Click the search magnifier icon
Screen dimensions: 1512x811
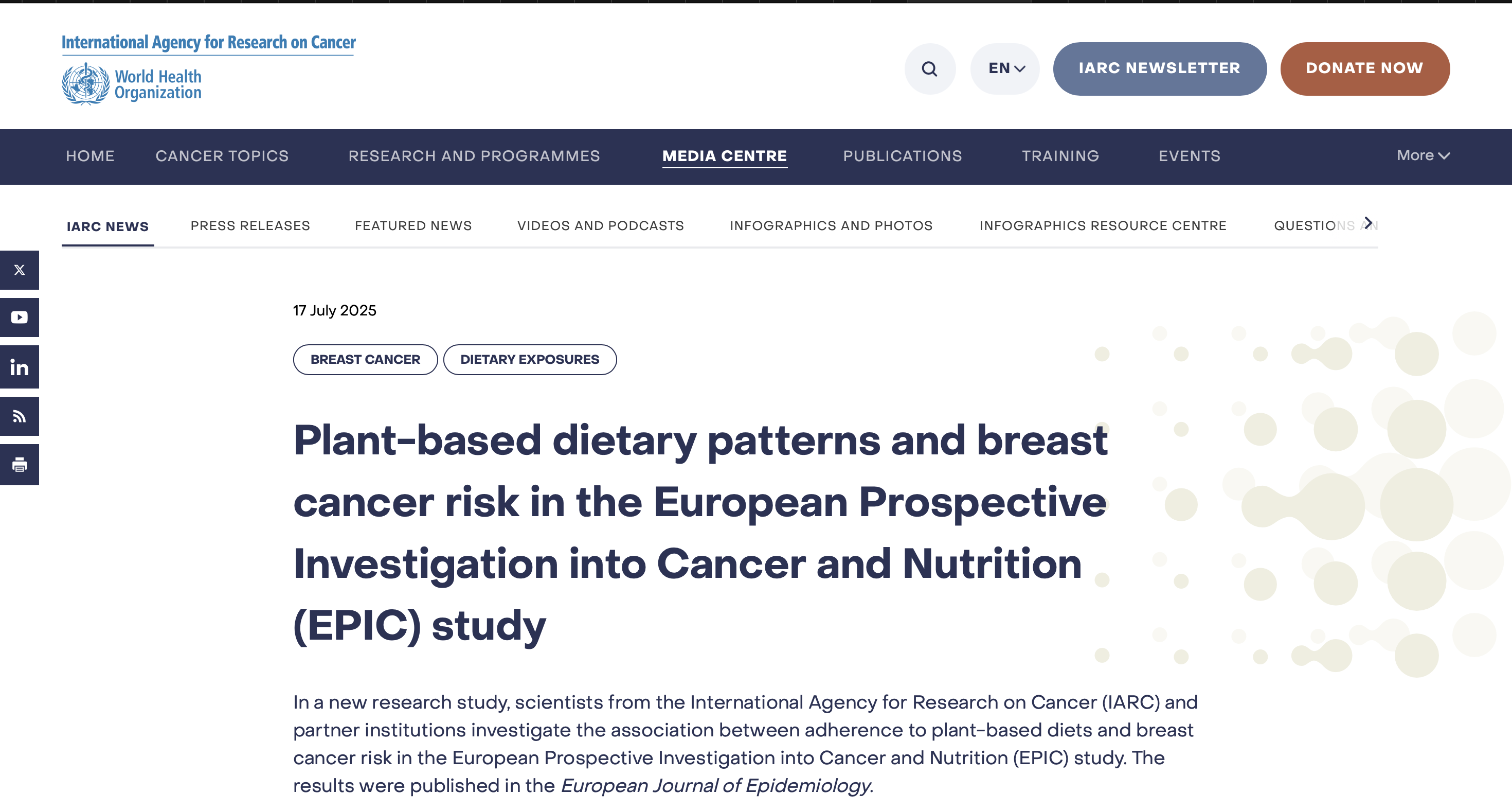point(929,69)
